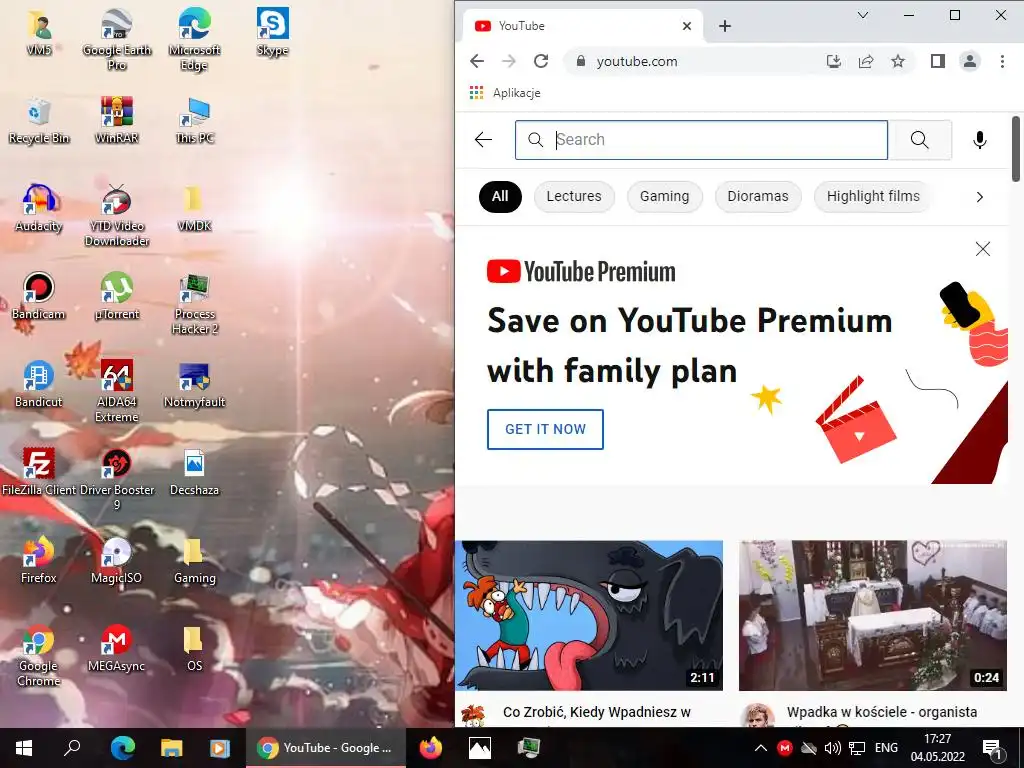The height and width of the screenshot is (768, 1024).
Task: Select the Dioramas filter chip
Action: click(758, 197)
